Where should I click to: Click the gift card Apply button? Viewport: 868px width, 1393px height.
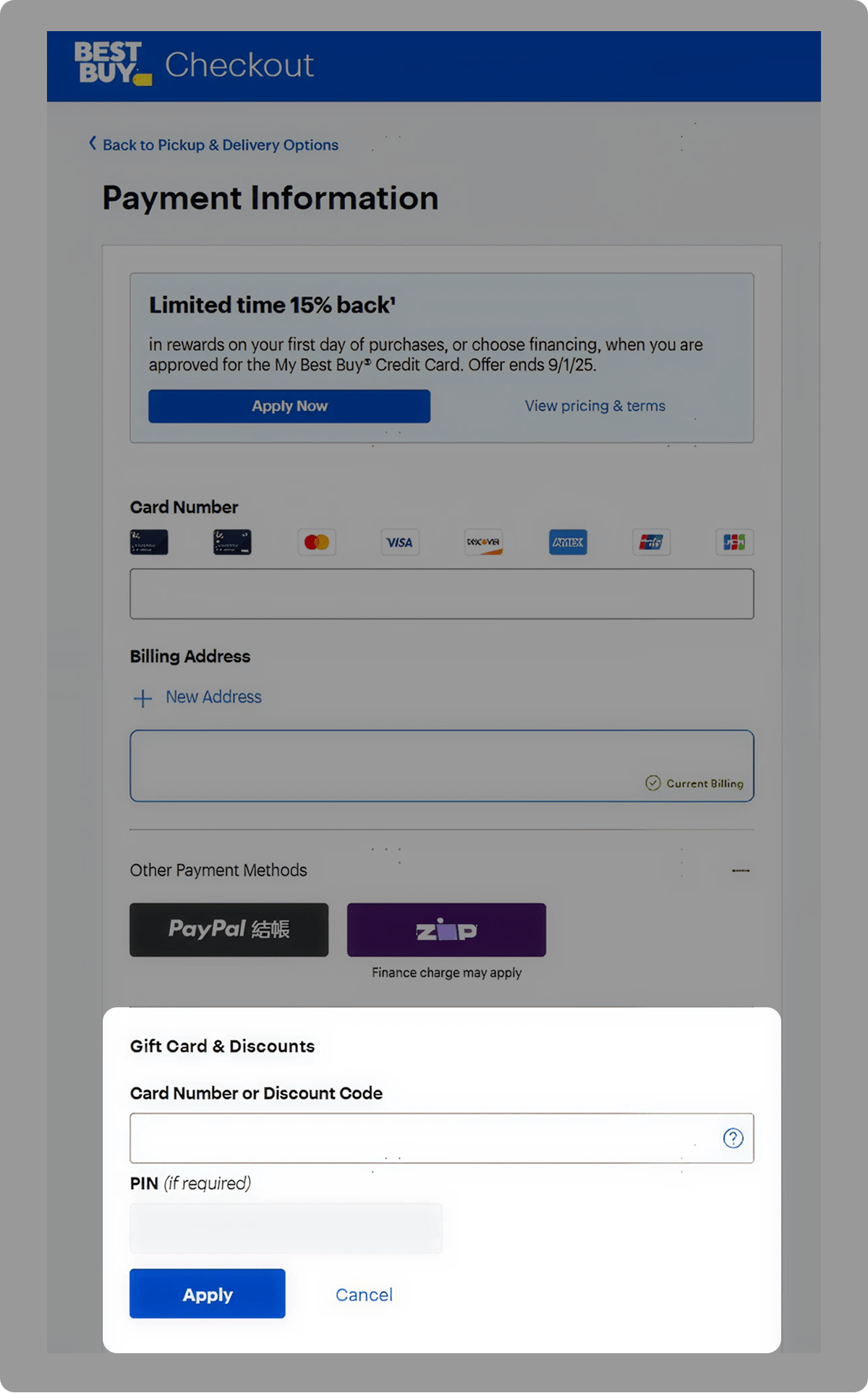(x=208, y=1294)
